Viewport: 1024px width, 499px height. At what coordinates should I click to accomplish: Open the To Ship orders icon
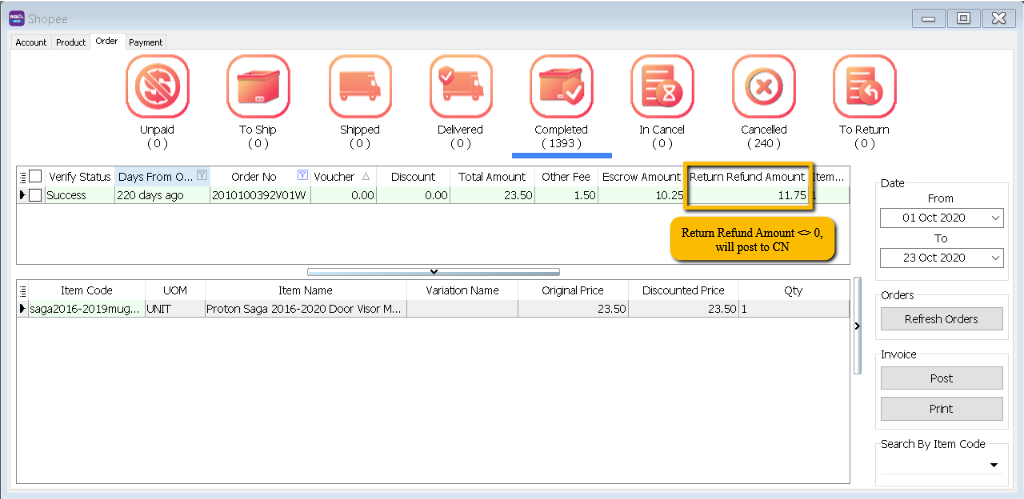[x=257, y=87]
